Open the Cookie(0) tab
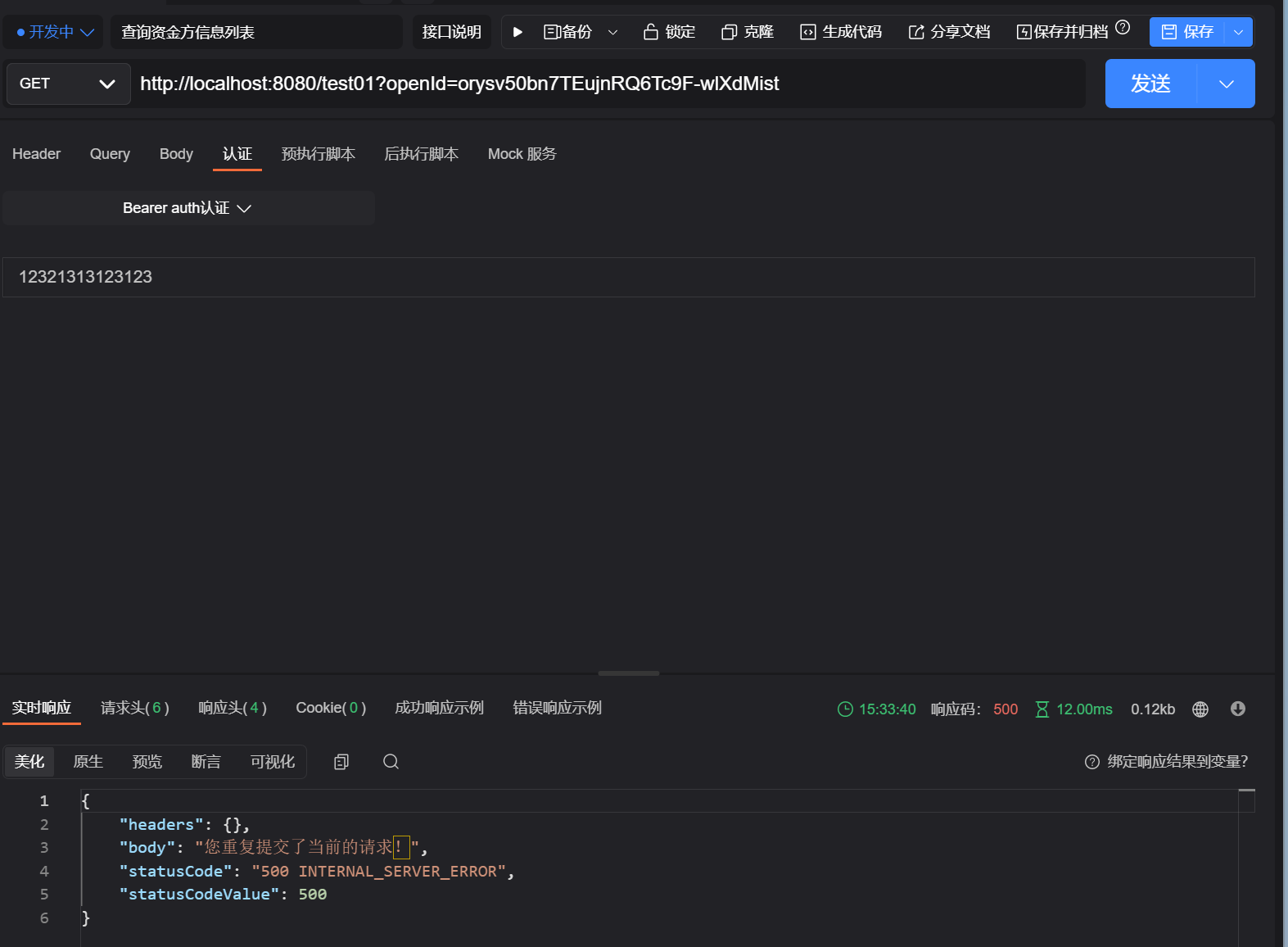 pyautogui.click(x=331, y=708)
